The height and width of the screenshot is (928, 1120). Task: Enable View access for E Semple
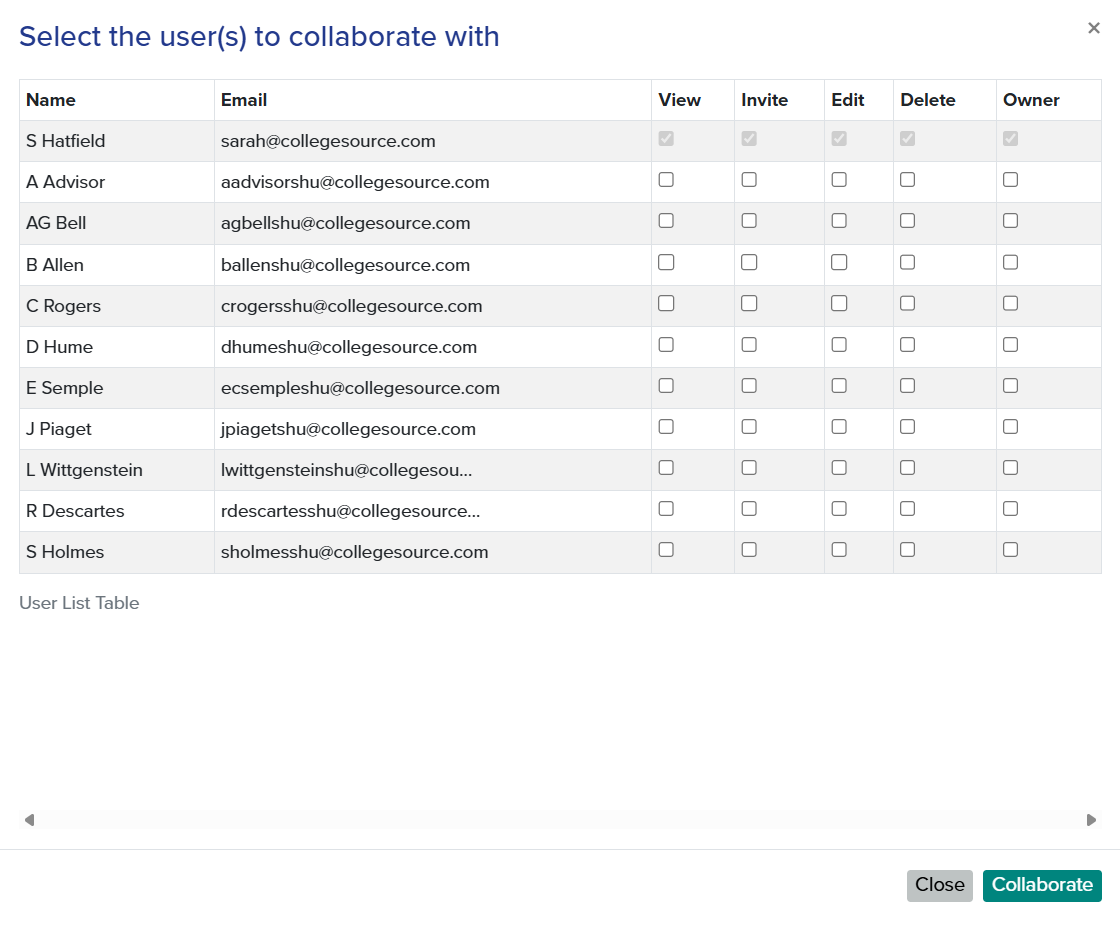pyautogui.click(x=666, y=385)
